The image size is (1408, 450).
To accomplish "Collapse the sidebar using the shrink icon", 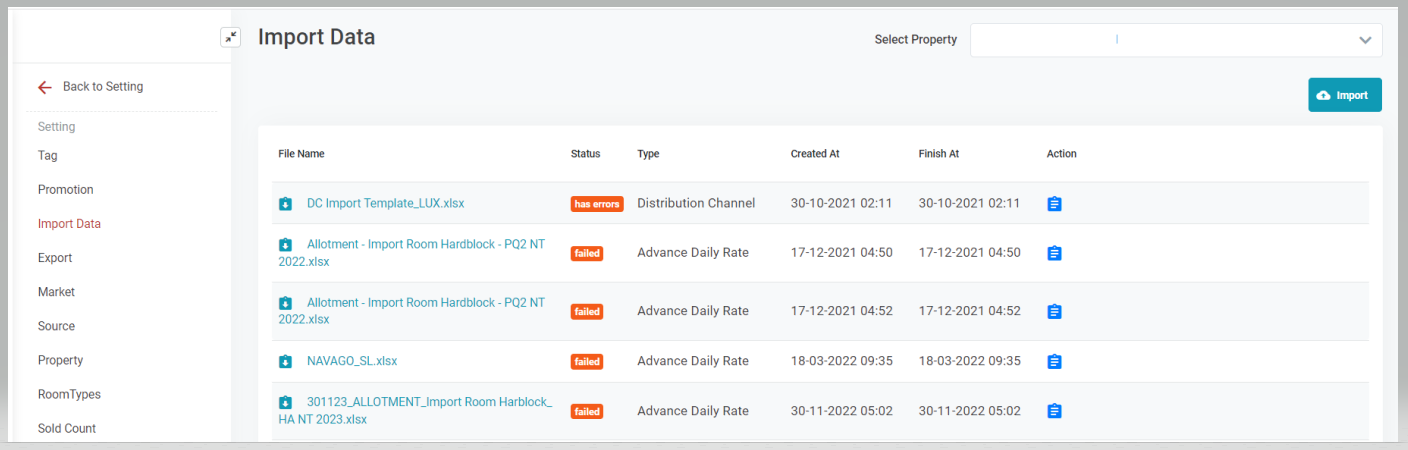I will click(x=230, y=37).
